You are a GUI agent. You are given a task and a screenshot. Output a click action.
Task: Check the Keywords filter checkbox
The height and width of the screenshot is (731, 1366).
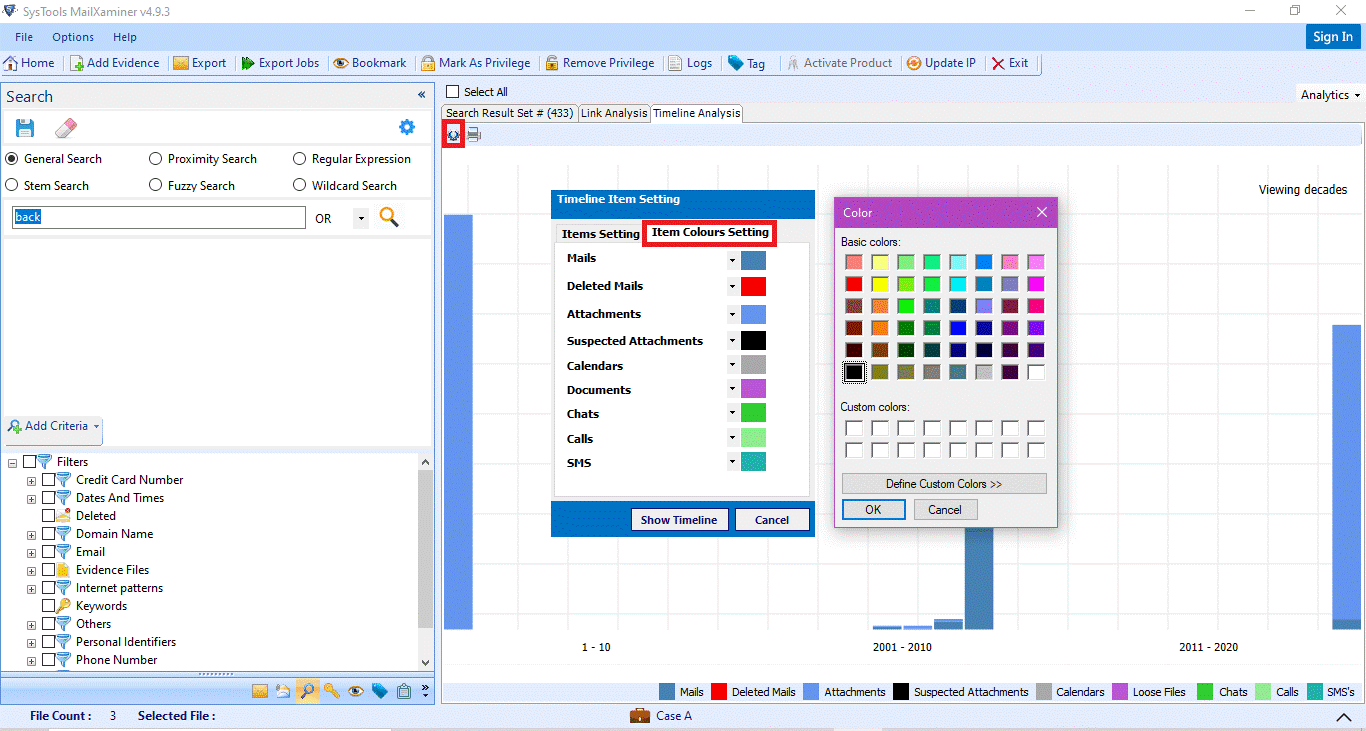coord(49,606)
